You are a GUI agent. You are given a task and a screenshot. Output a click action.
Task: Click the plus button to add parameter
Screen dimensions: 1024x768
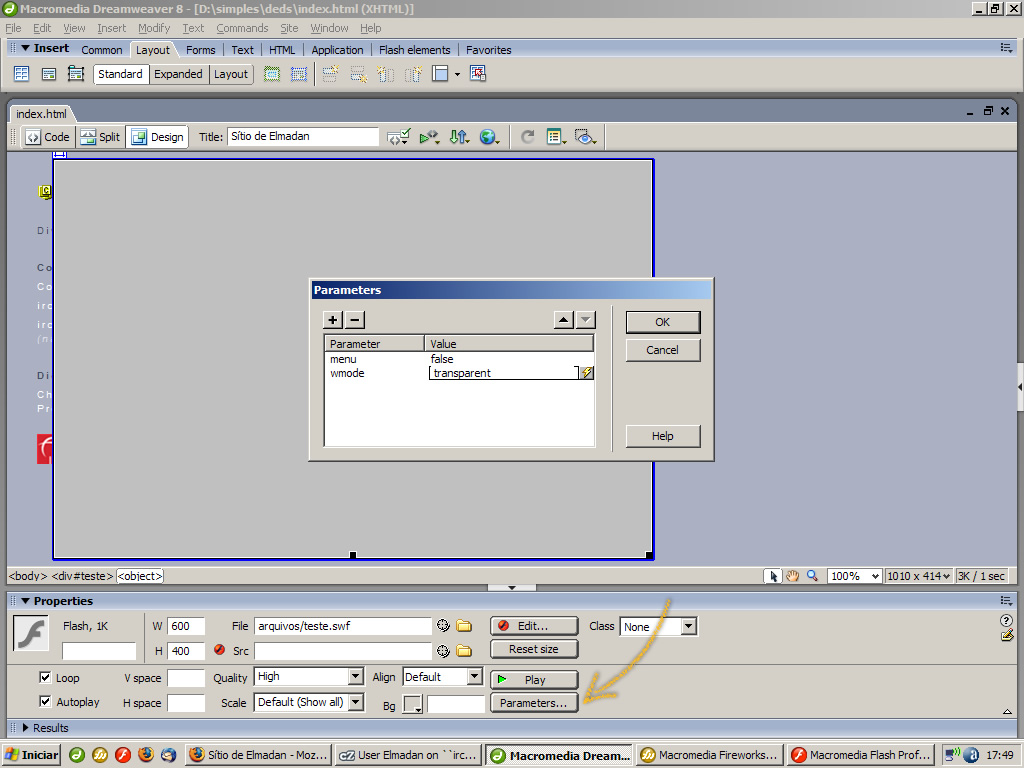pos(332,320)
